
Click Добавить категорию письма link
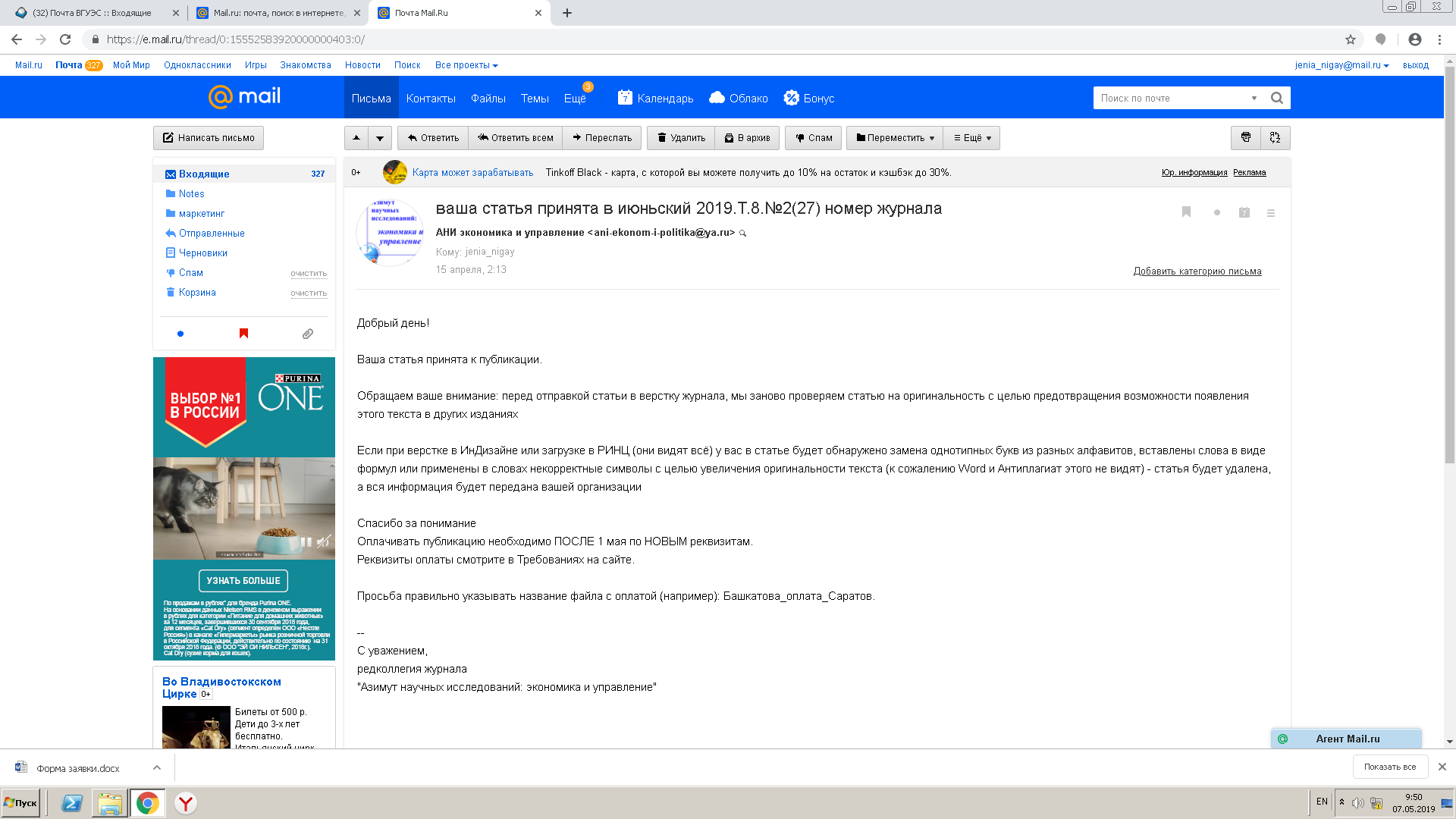click(x=1197, y=271)
